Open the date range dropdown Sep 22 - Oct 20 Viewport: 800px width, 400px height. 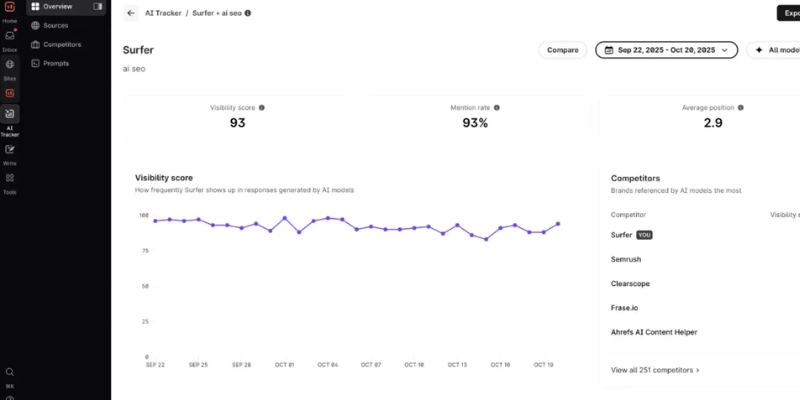coord(666,50)
